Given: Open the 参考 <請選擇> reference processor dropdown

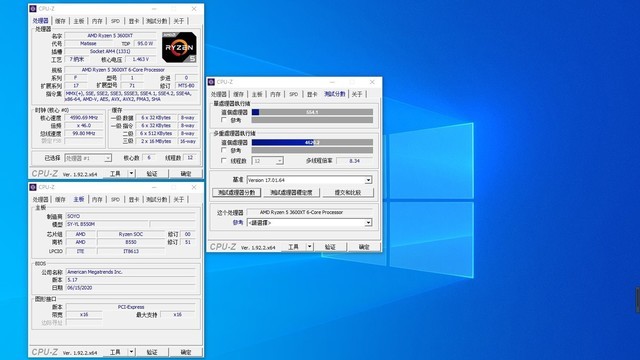Looking at the screenshot, I should (x=309, y=223).
